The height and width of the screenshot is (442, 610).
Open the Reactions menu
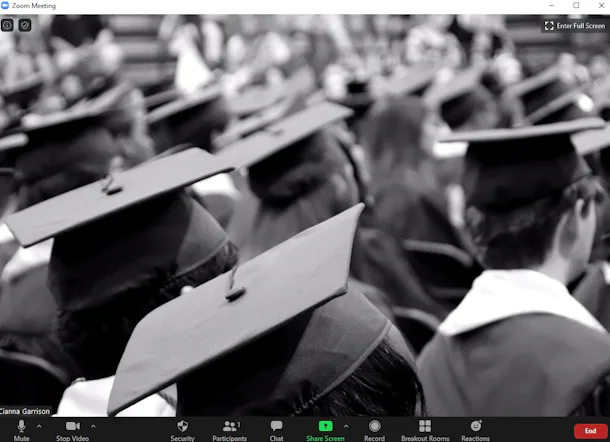pos(475,430)
